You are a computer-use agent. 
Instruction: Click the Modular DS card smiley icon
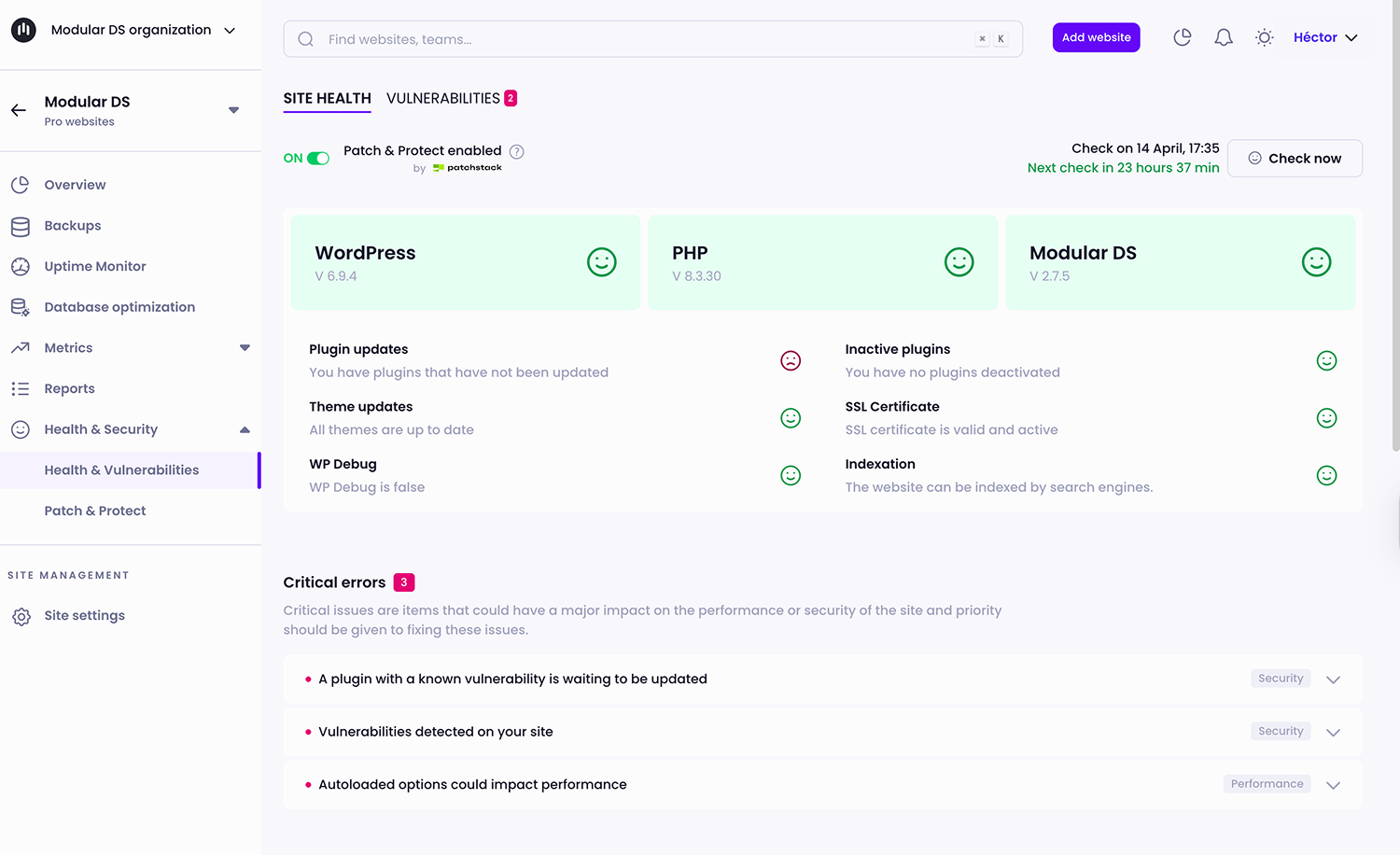point(1317,262)
